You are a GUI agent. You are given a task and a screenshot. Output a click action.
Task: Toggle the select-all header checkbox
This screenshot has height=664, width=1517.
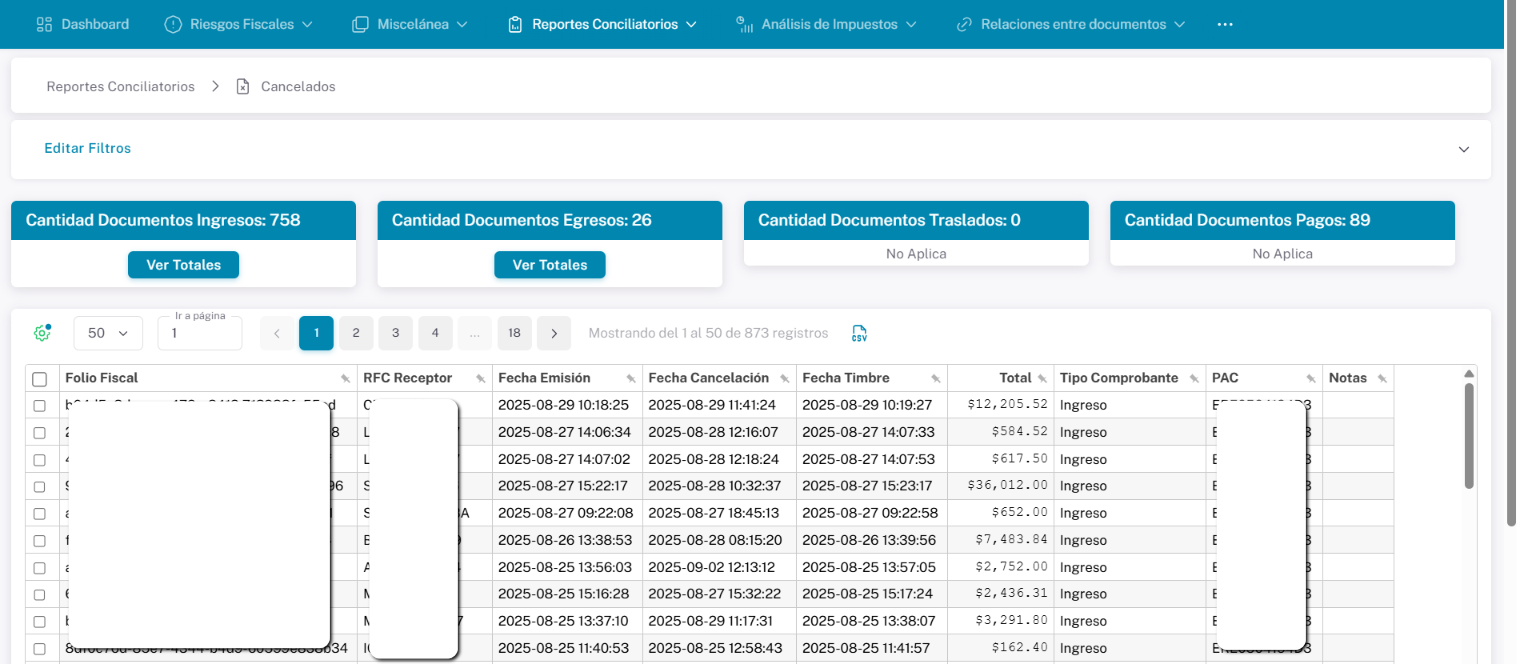click(x=40, y=379)
